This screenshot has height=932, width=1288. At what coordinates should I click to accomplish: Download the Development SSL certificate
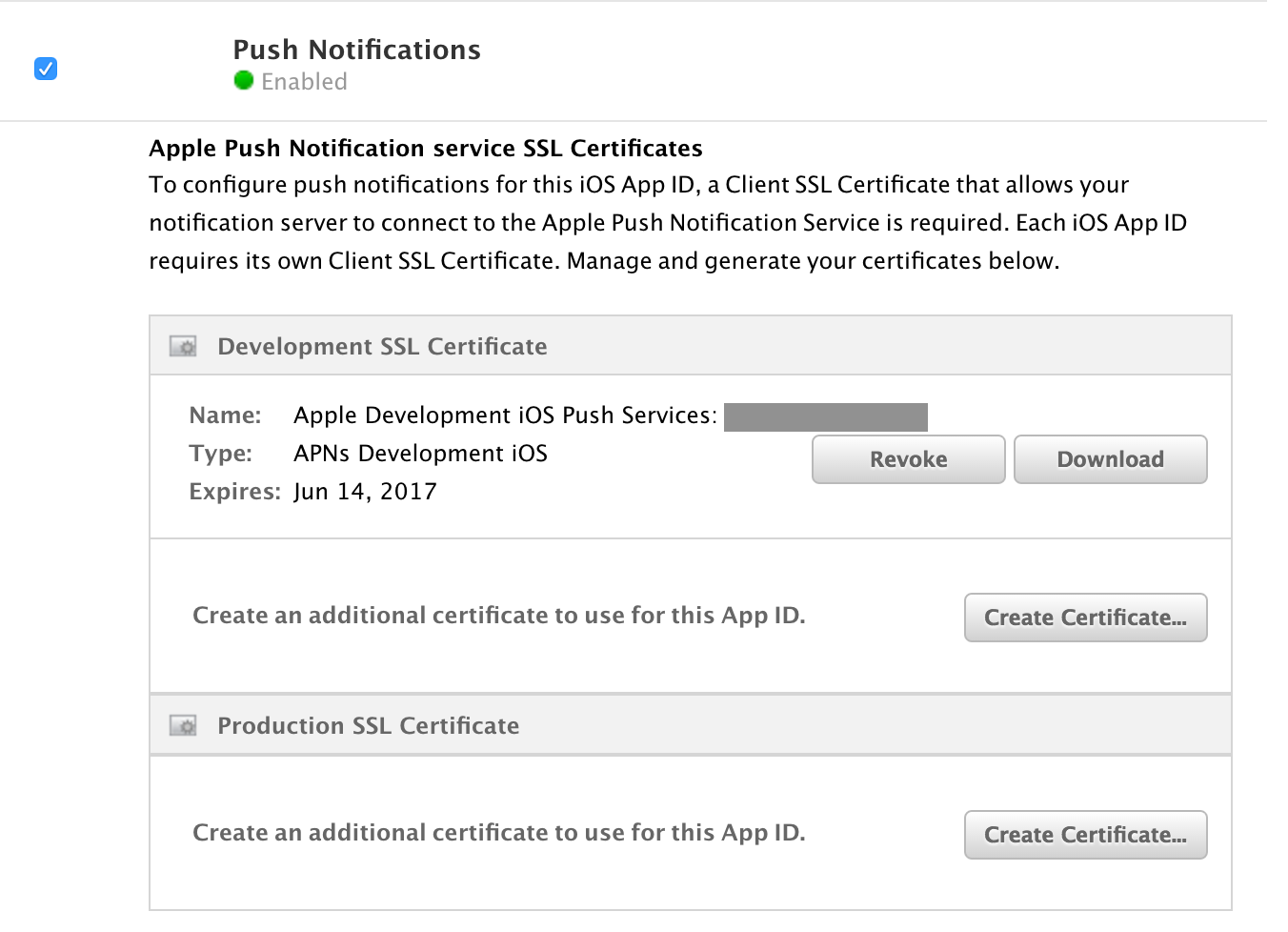[1110, 459]
